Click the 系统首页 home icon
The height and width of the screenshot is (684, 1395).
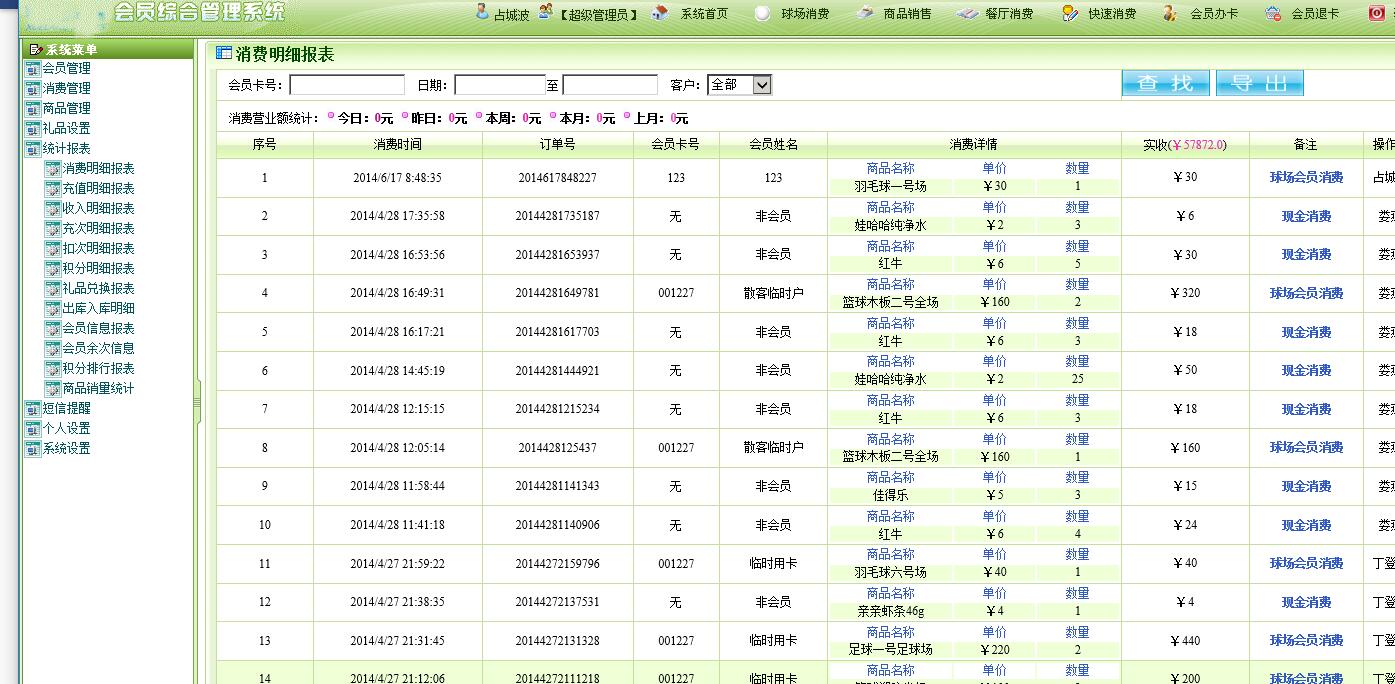[x=660, y=13]
